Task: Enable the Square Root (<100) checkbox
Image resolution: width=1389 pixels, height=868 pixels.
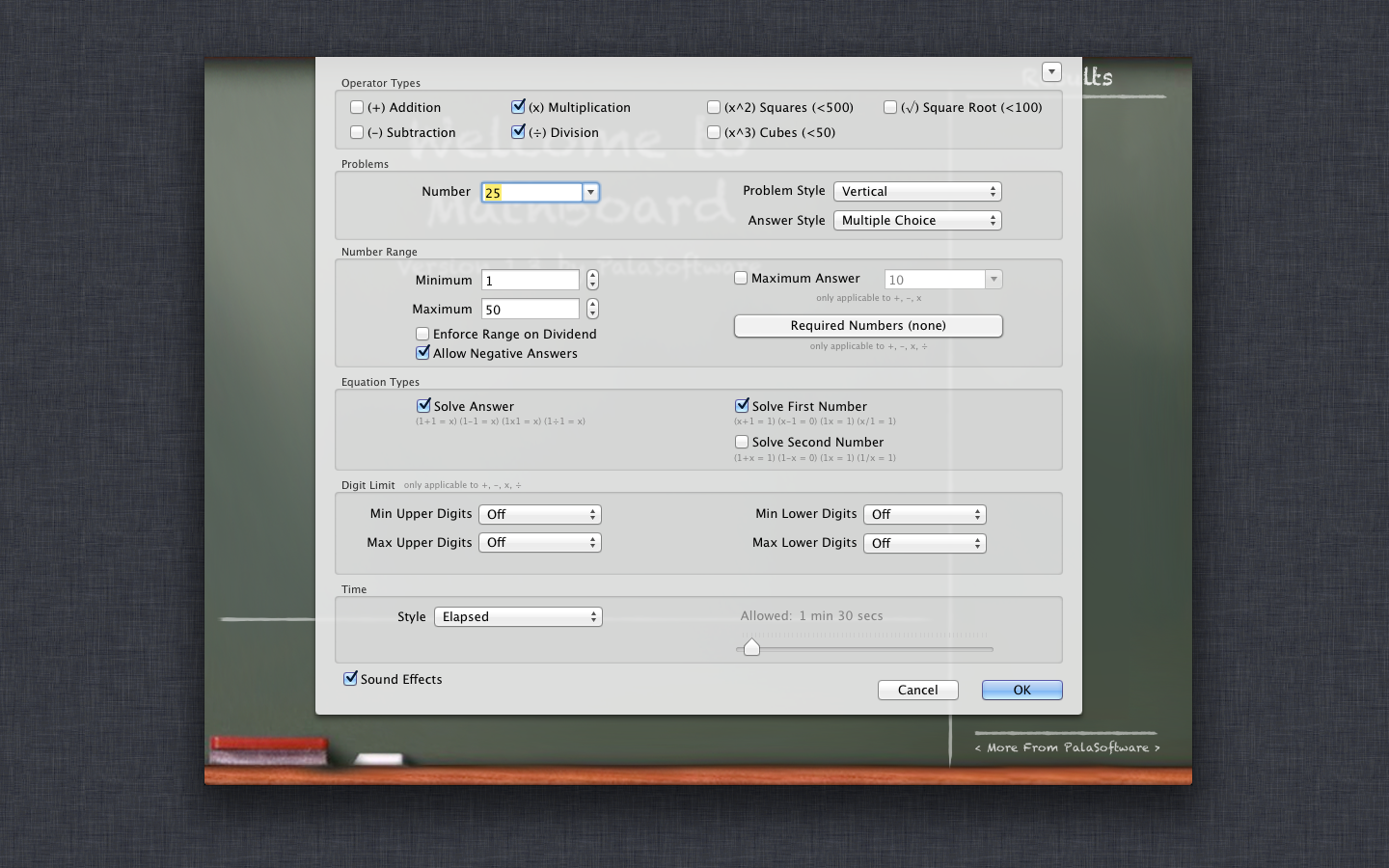Action: (x=890, y=107)
